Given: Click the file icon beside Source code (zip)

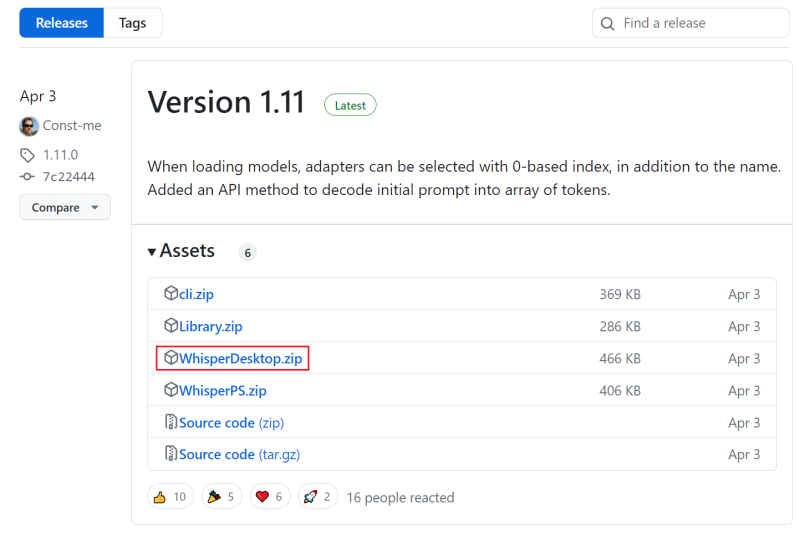Looking at the screenshot, I should 170,422.
